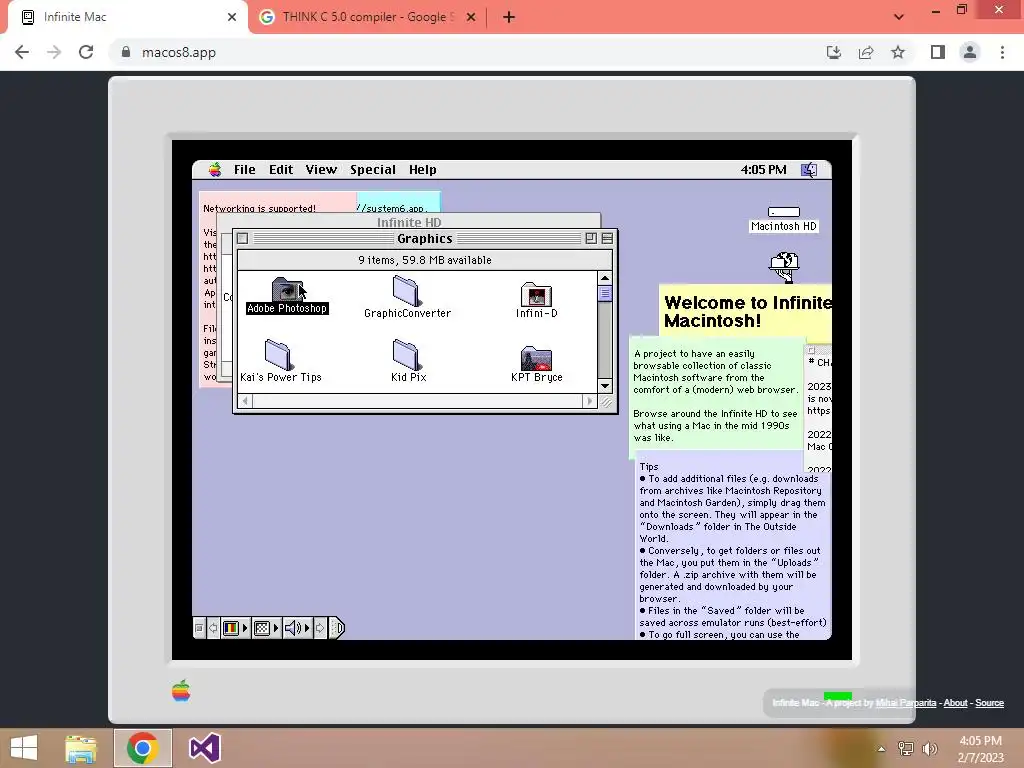Select the GraphicConverter folder icon
Viewport: 1024px width, 768px height.
pos(406,291)
